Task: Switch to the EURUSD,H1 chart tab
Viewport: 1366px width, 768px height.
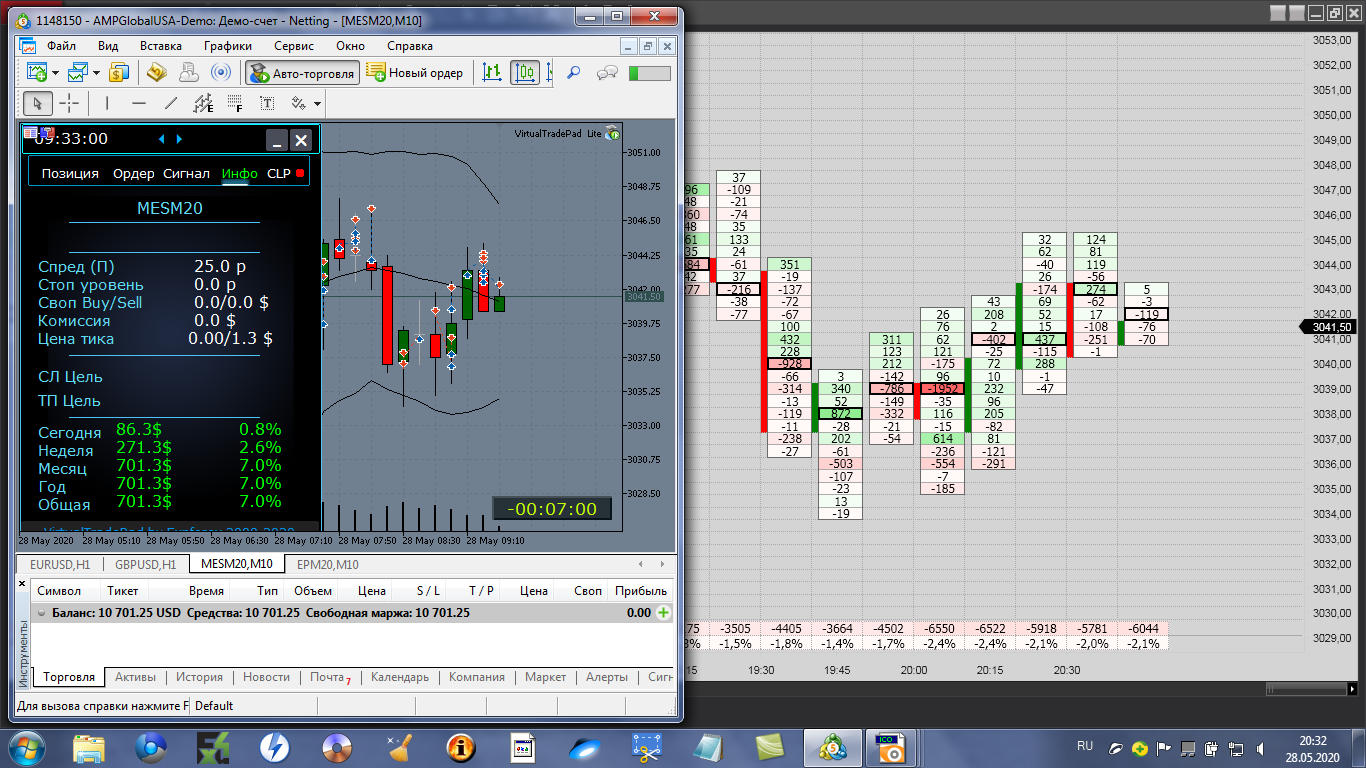Action: [x=61, y=564]
